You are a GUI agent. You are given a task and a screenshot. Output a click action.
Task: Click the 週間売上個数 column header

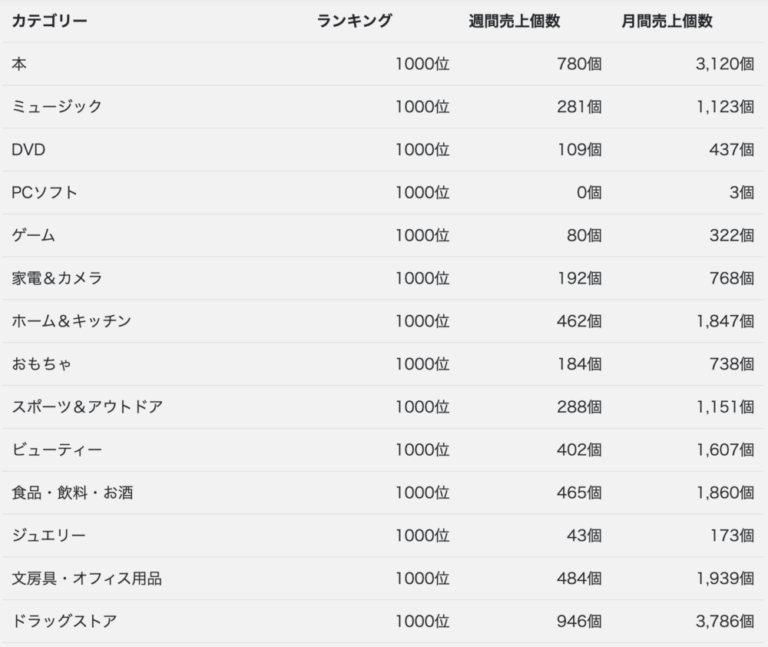tap(514, 21)
